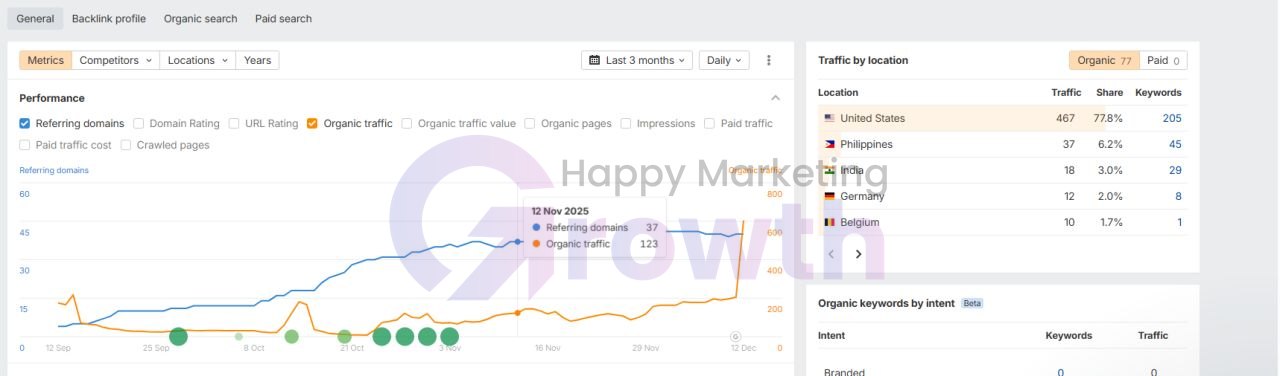Collapse the Performance section chevron
Screen dimensions: 1280x376
[x=775, y=98]
